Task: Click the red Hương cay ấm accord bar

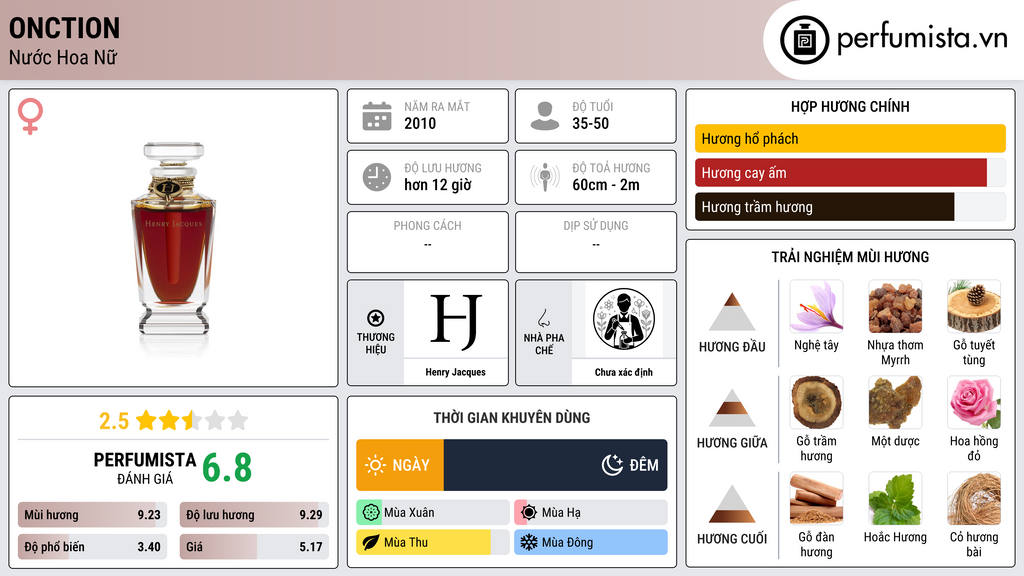Action: click(840, 173)
